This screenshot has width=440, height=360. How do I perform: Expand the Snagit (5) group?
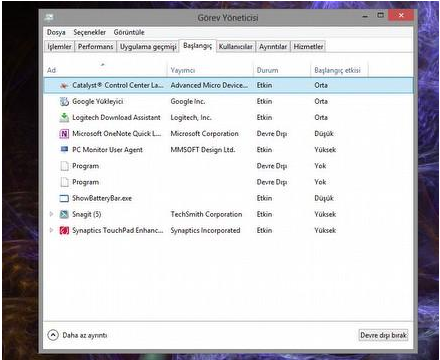pos(51,214)
